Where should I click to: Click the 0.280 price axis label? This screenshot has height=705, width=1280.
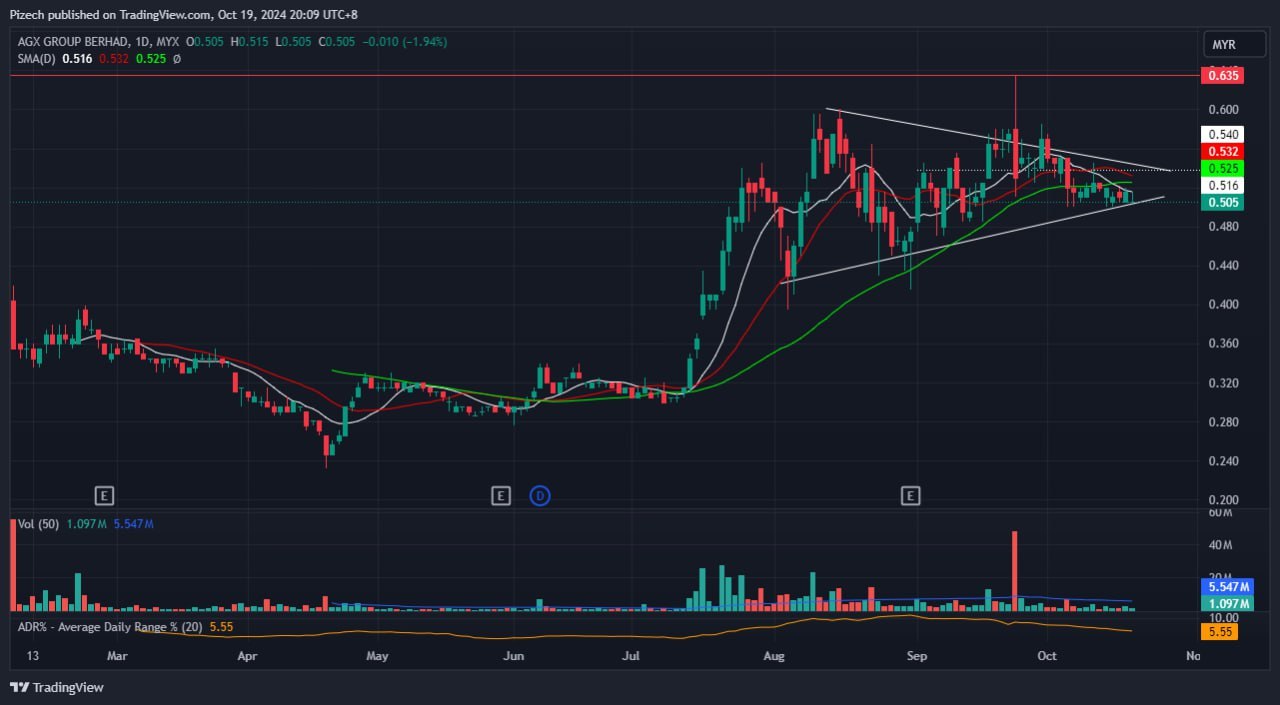click(x=1225, y=422)
